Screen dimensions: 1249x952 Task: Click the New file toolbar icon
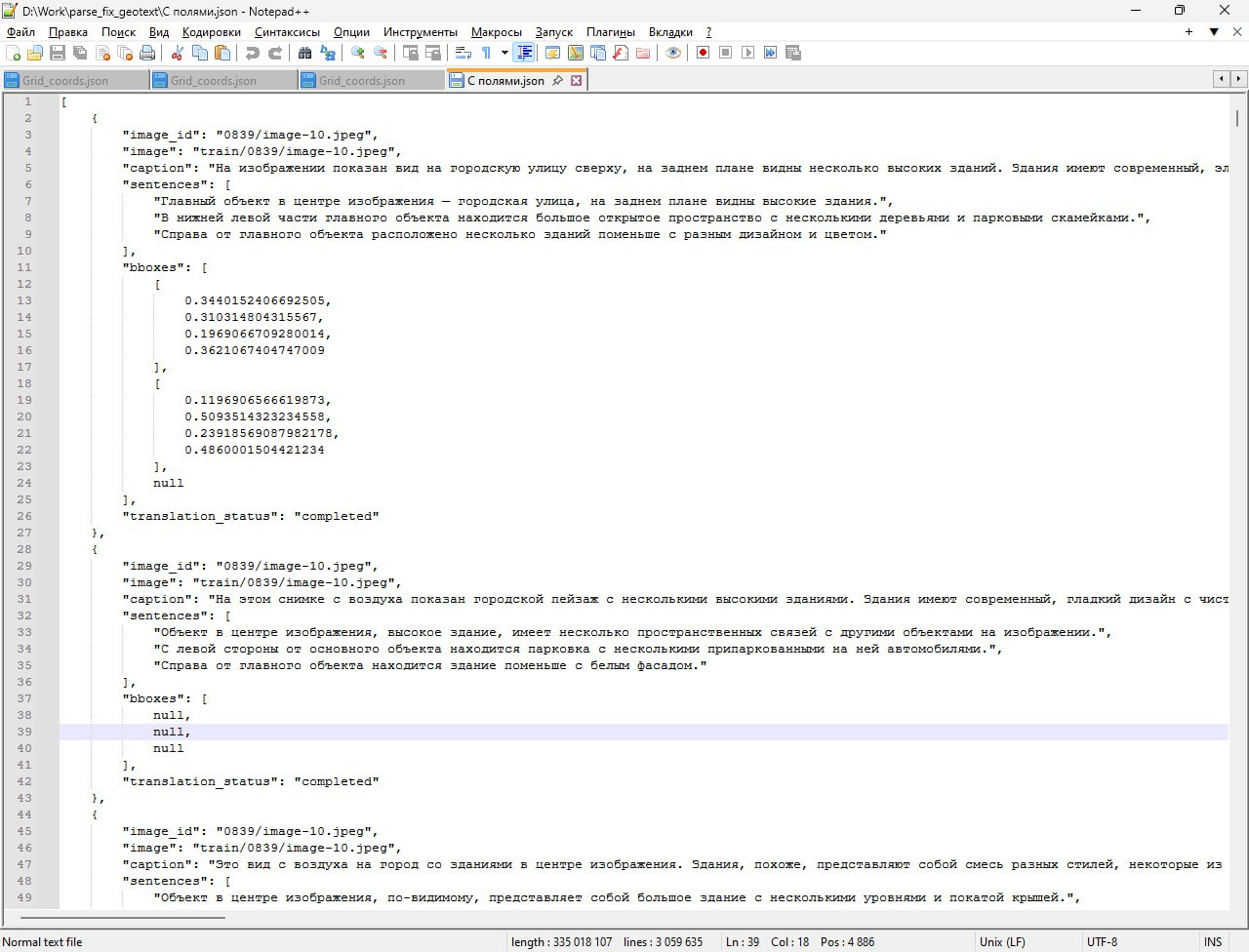14,53
